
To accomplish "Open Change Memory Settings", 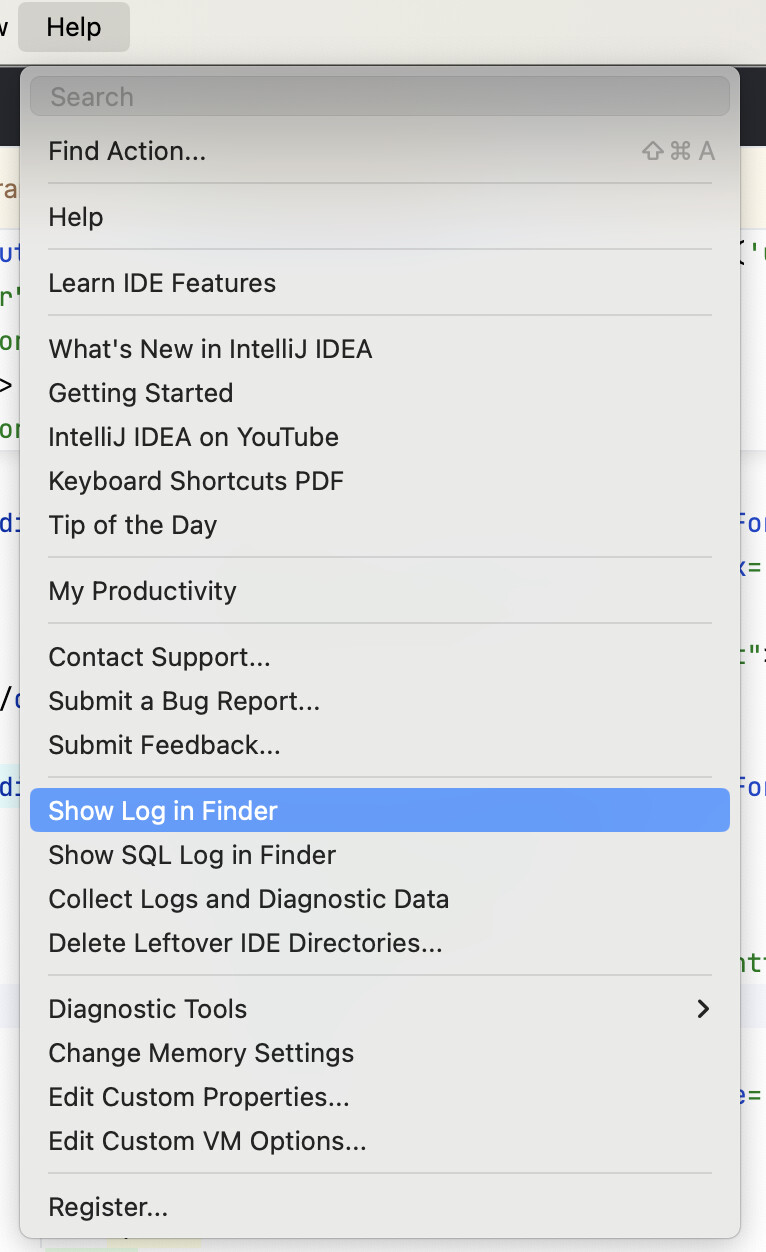I will point(201,1053).
